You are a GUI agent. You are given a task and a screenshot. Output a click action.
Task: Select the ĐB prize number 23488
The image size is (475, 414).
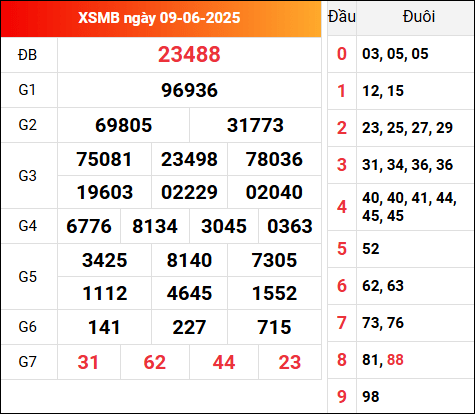coord(189,54)
